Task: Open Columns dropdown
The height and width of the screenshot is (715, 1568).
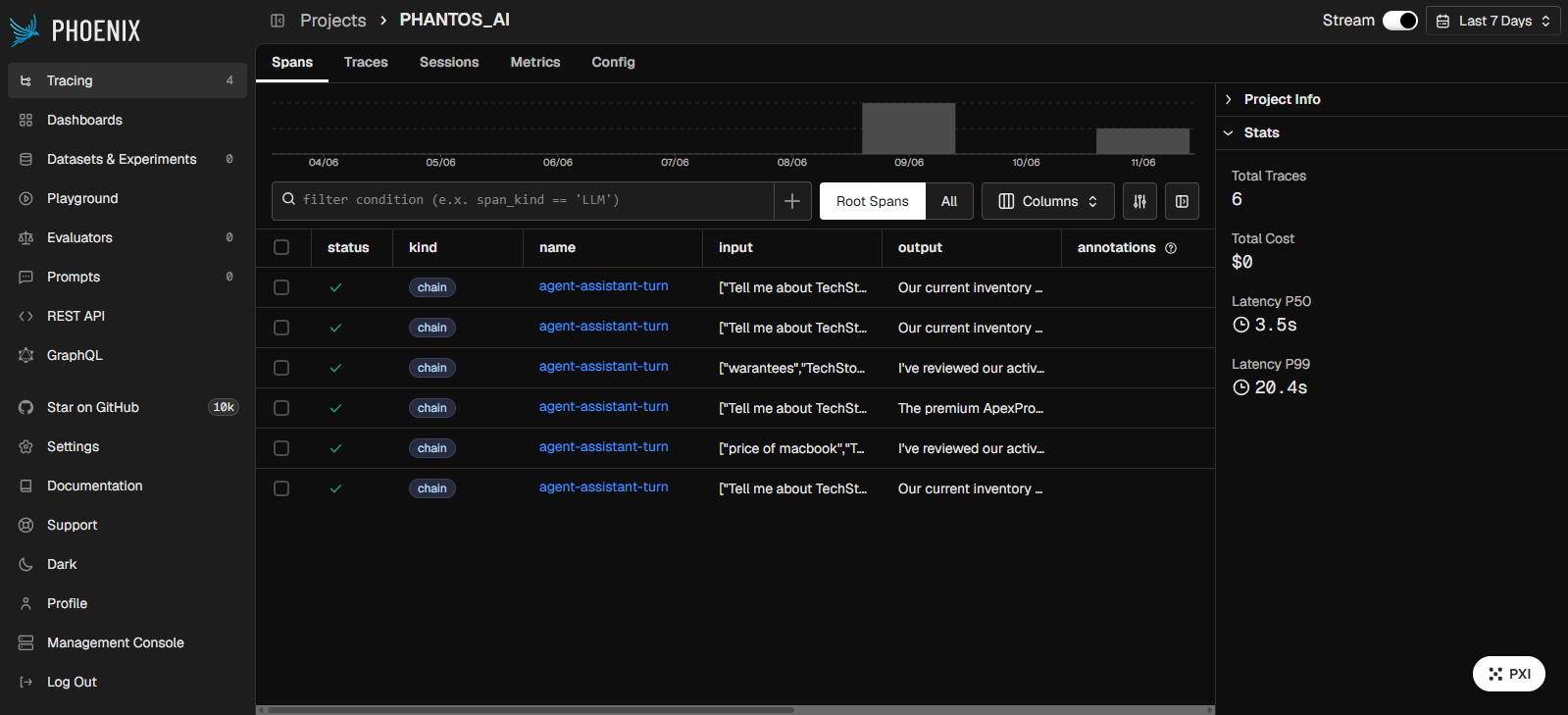Action: 1047,201
